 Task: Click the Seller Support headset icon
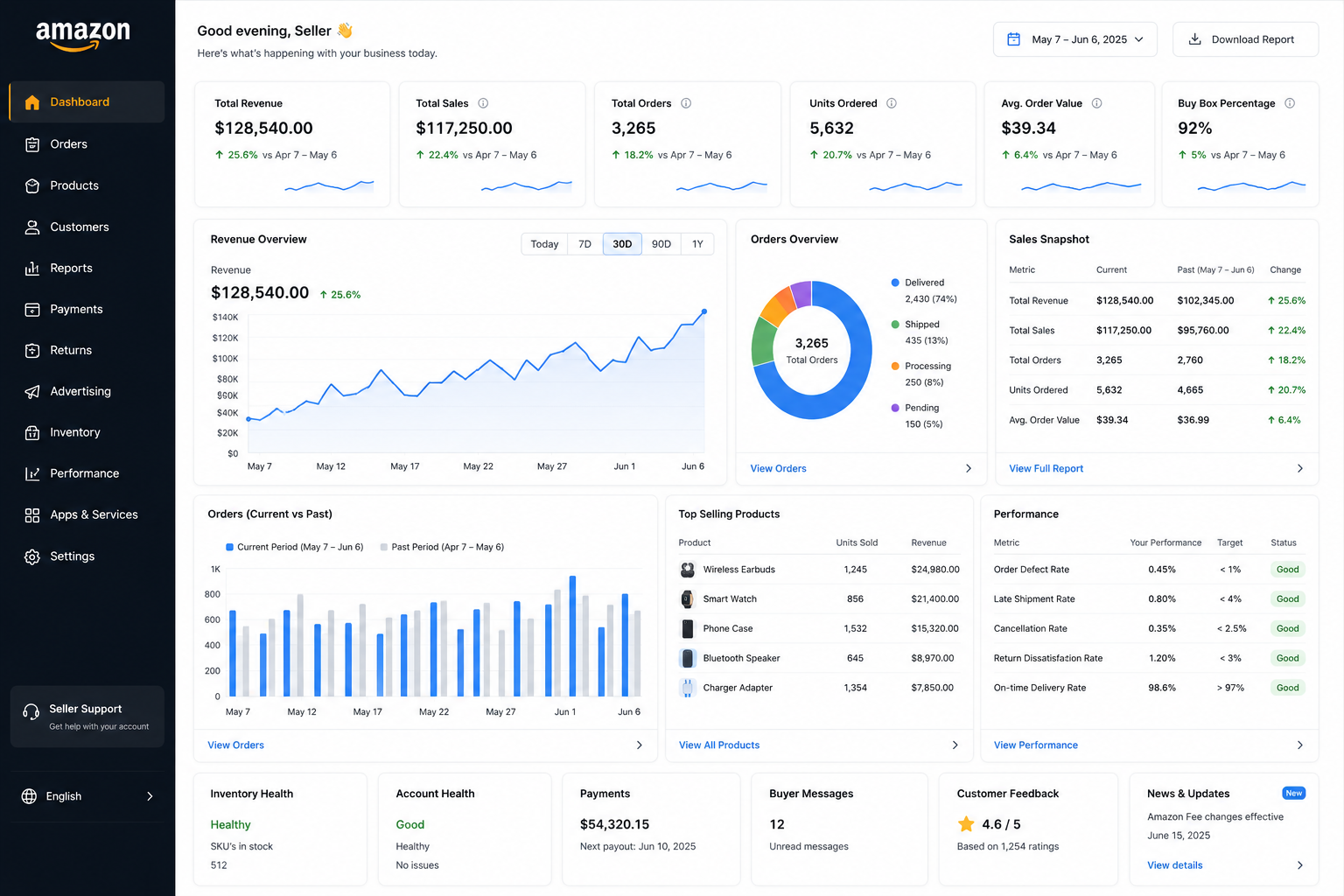(x=31, y=711)
